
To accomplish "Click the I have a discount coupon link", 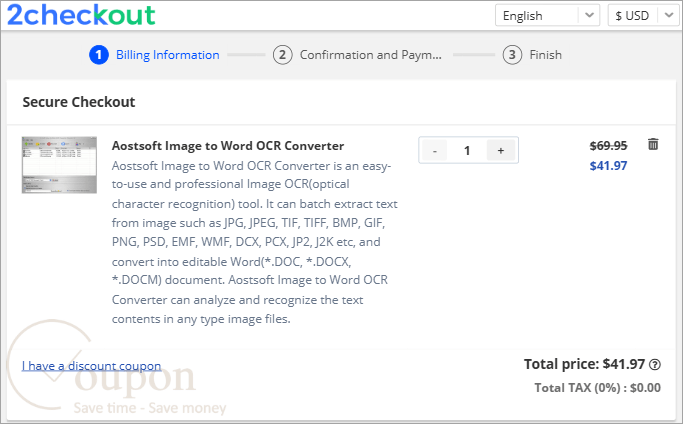I will [91, 366].
